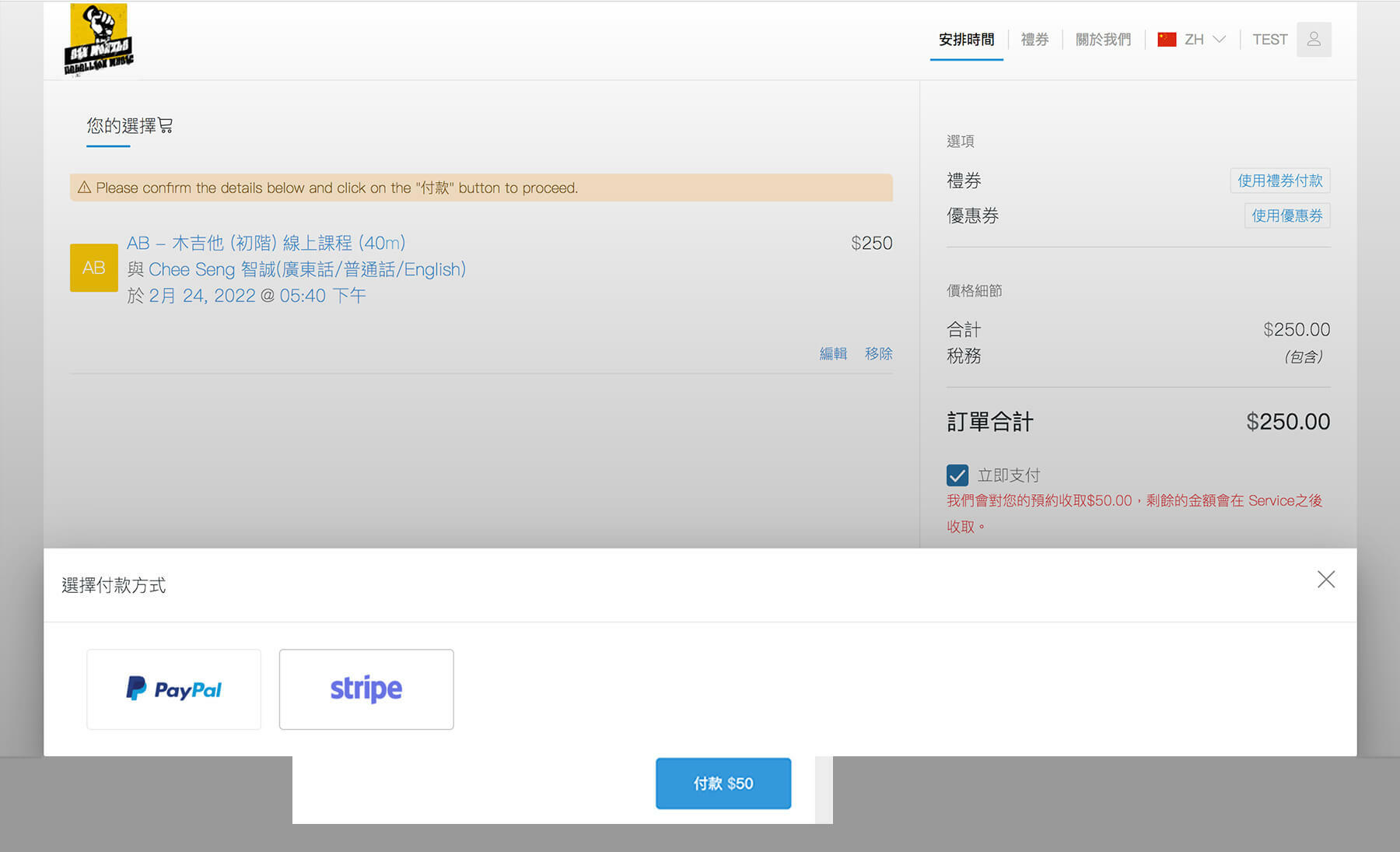The height and width of the screenshot is (852, 1400).
Task: Choose Stripe as payment method
Action: (x=366, y=689)
